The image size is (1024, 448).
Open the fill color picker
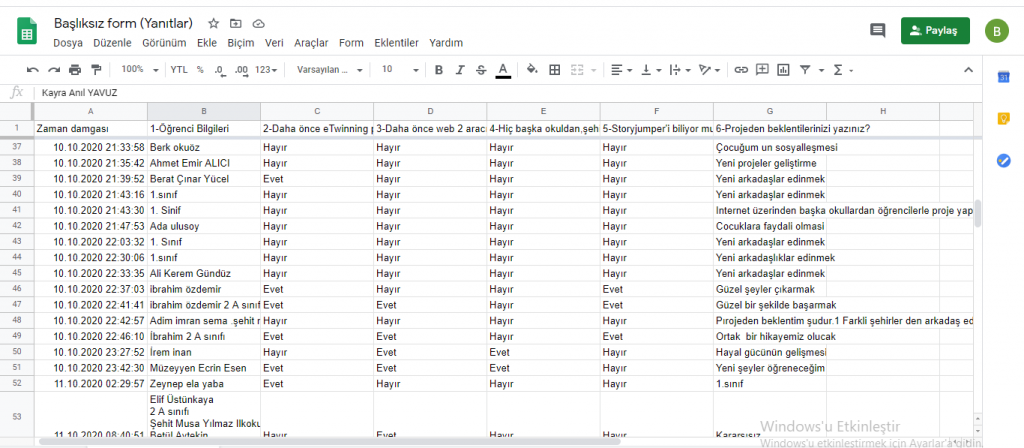point(532,70)
